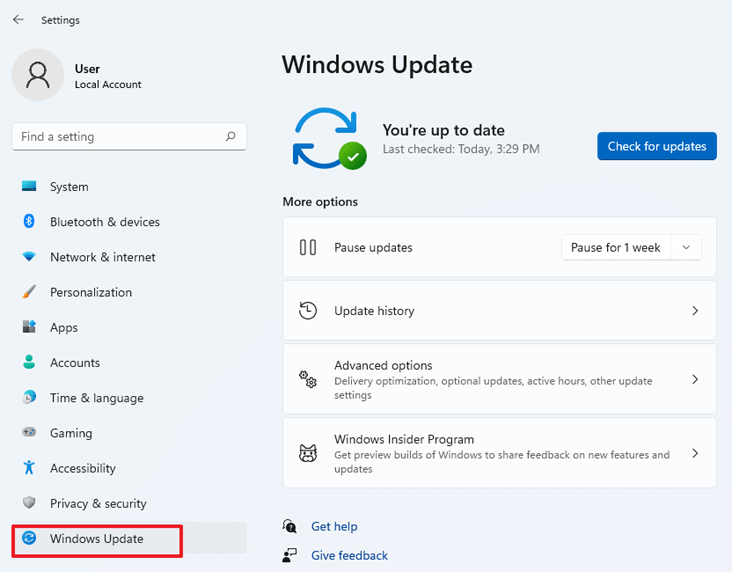This screenshot has height=572, width=732.
Task: Click the Bluetooth & devices icon
Action: click(x=29, y=222)
